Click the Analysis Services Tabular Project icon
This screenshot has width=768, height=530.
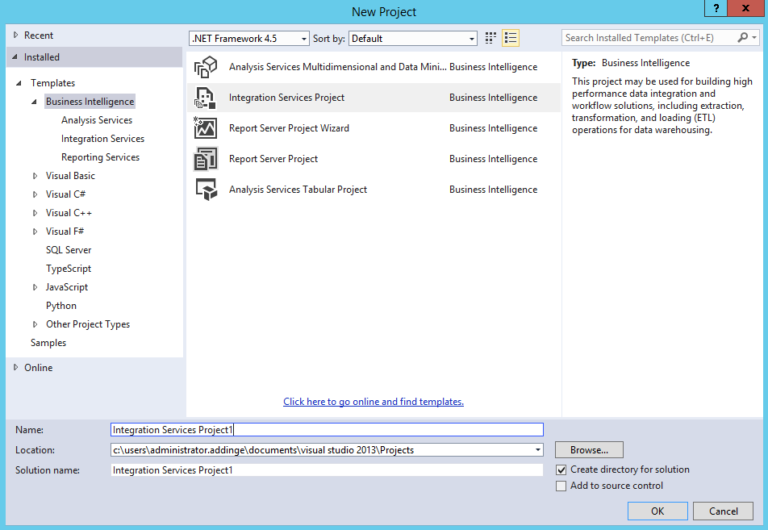coord(206,190)
